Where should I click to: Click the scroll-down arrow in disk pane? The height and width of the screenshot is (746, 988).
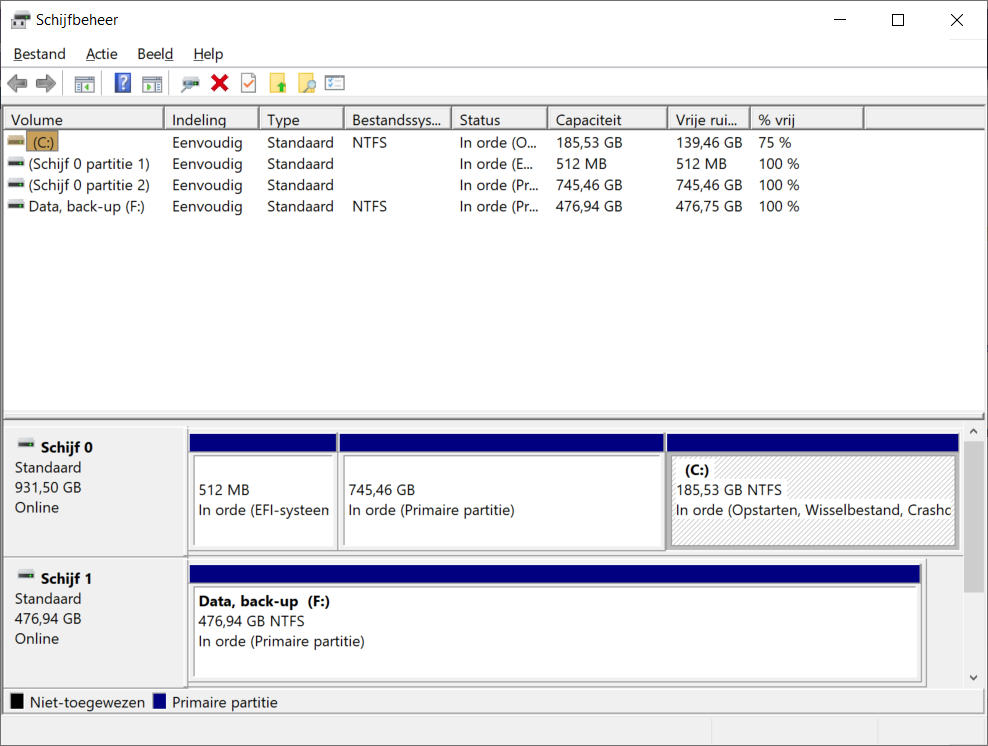[x=974, y=677]
